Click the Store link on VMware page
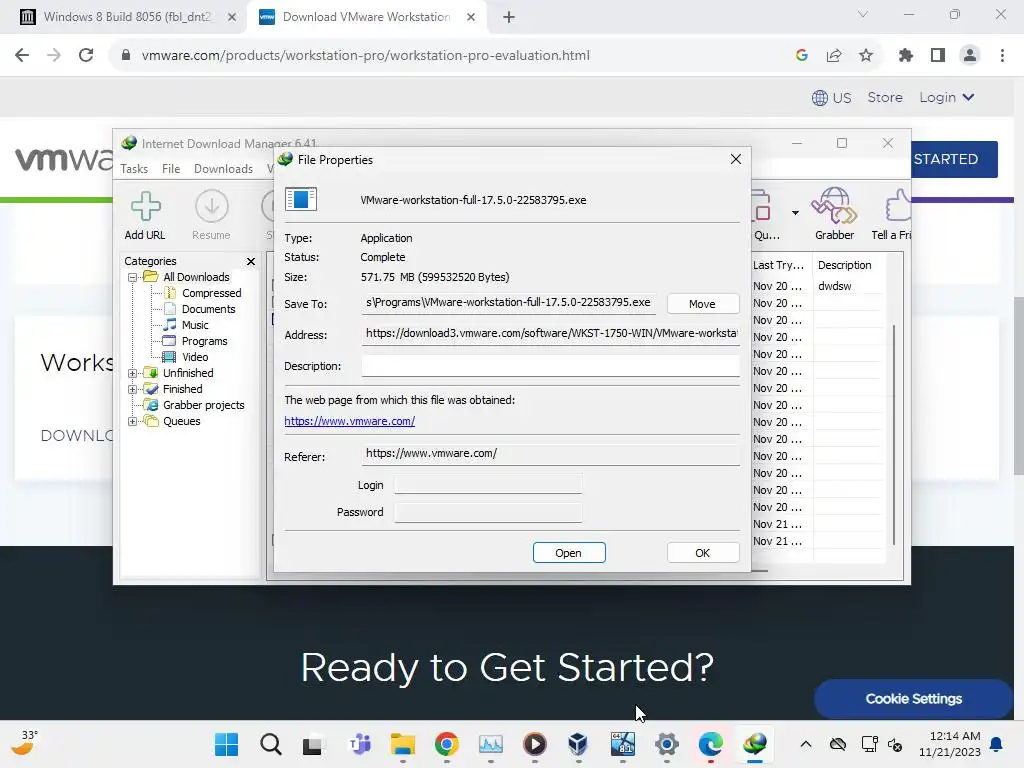This screenshot has height=768, width=1024. (x=885, y=97)
